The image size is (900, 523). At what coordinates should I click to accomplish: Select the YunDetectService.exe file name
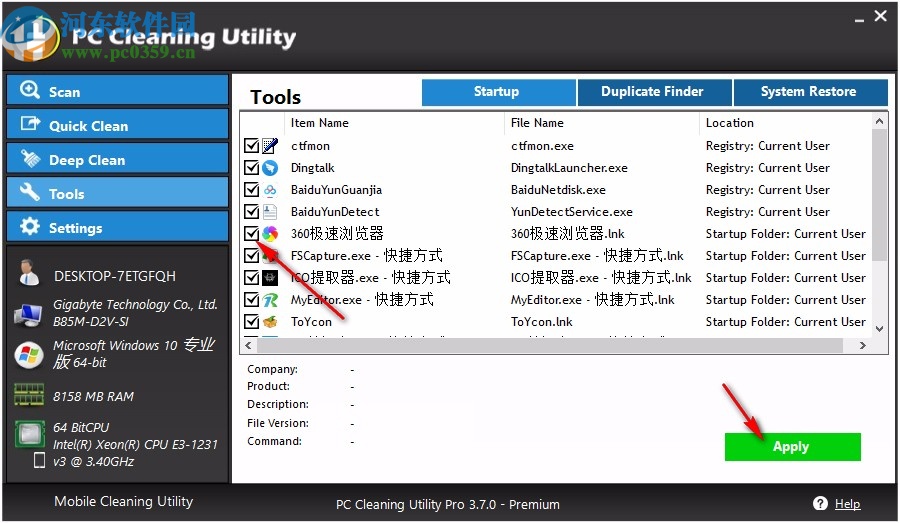coord(572,212)
